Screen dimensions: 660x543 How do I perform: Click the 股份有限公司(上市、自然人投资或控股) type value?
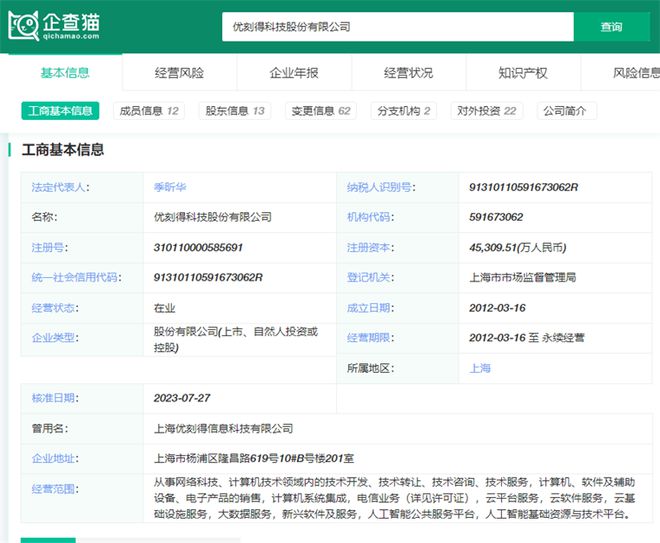point(236,339)
